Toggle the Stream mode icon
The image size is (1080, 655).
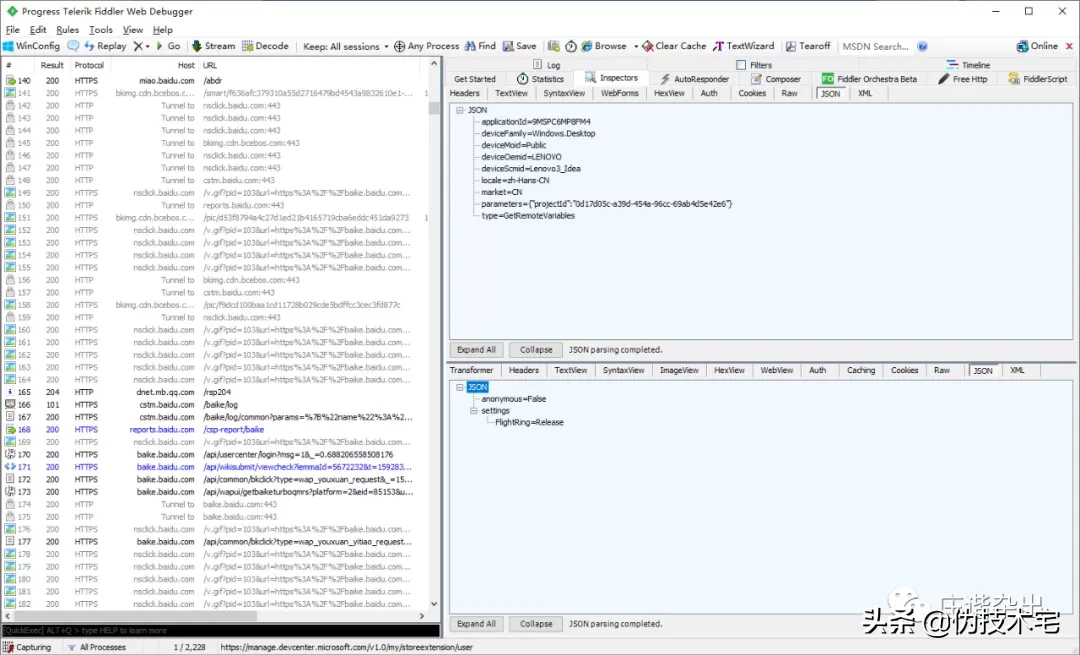click(x=197, y=46)
